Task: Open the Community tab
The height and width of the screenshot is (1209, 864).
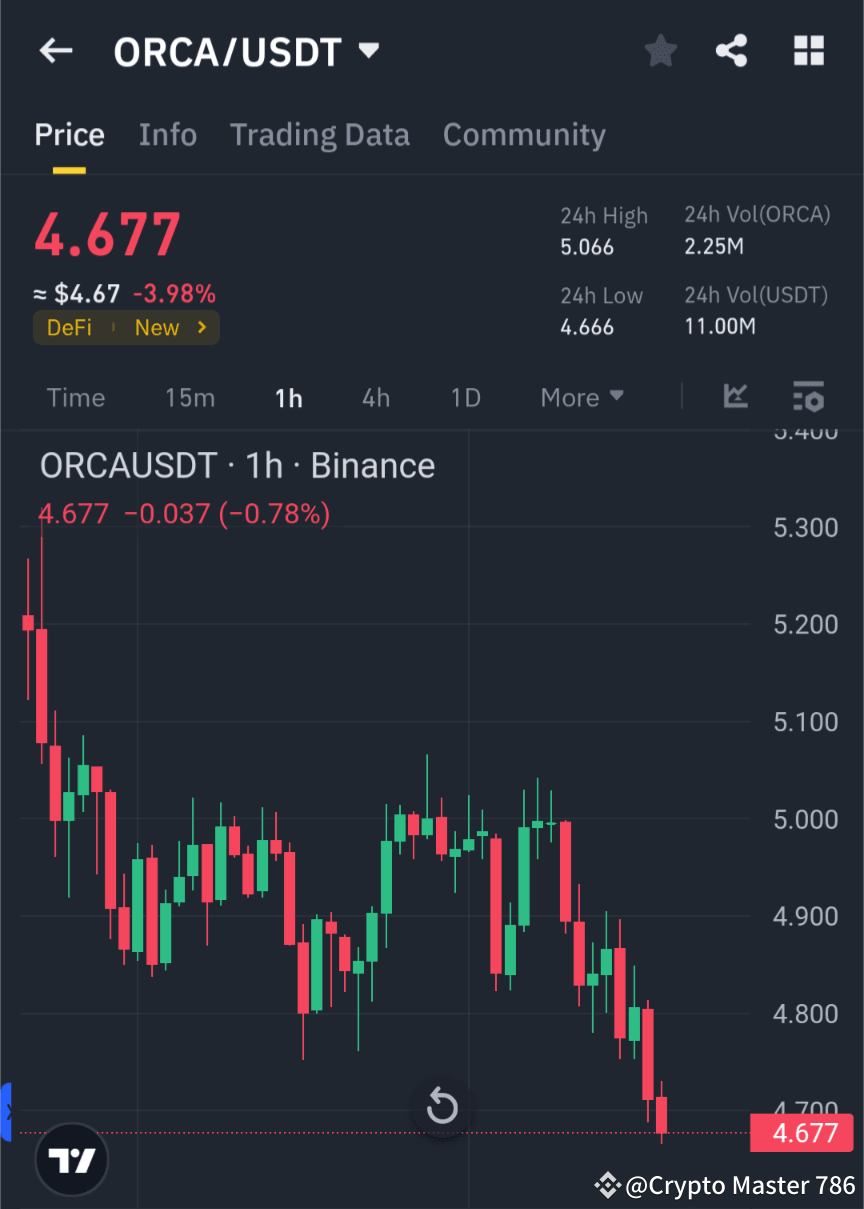Action: click(524, 134)
